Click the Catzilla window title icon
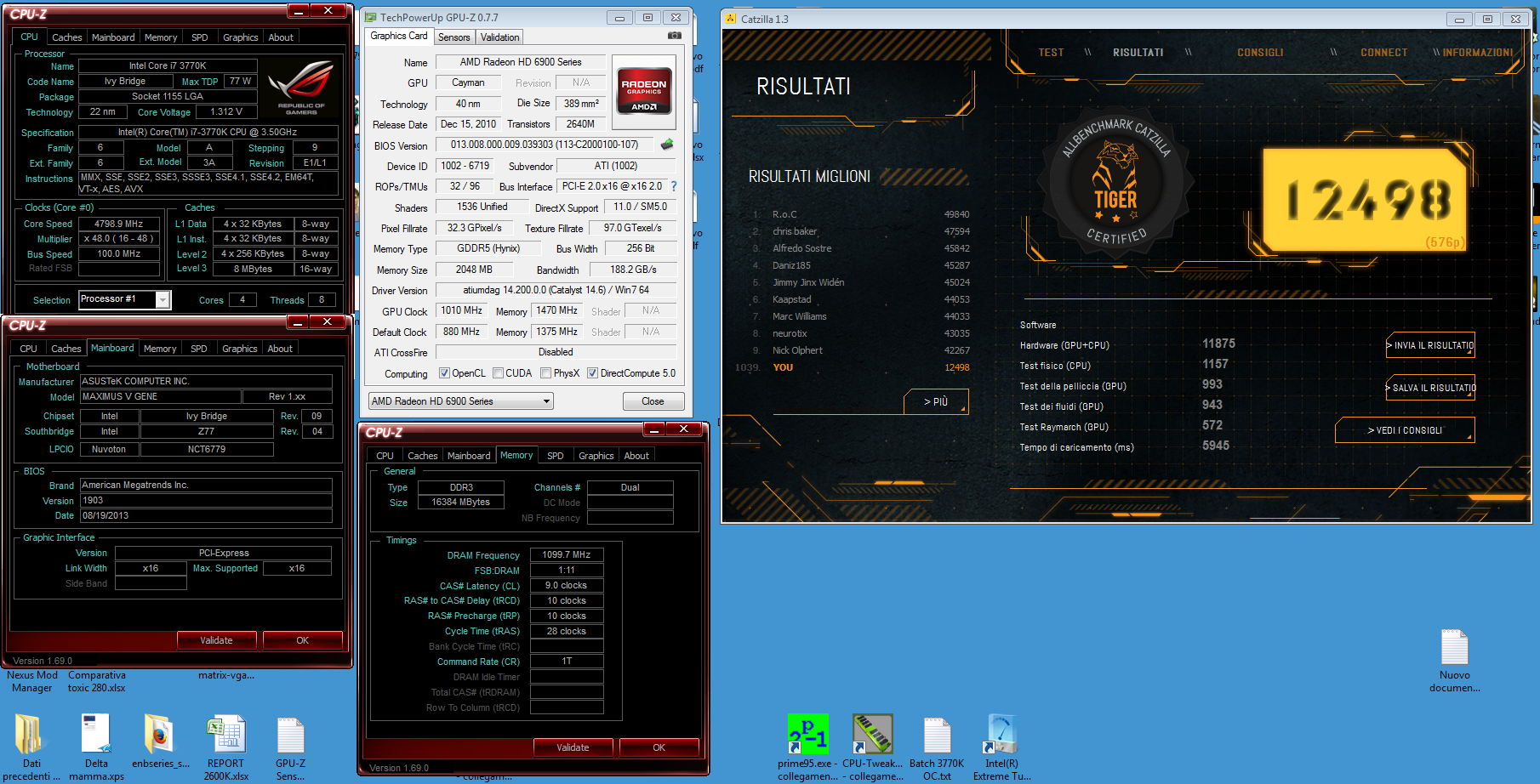This screenshot has height=784, width=1540. (x=731, y=19)
